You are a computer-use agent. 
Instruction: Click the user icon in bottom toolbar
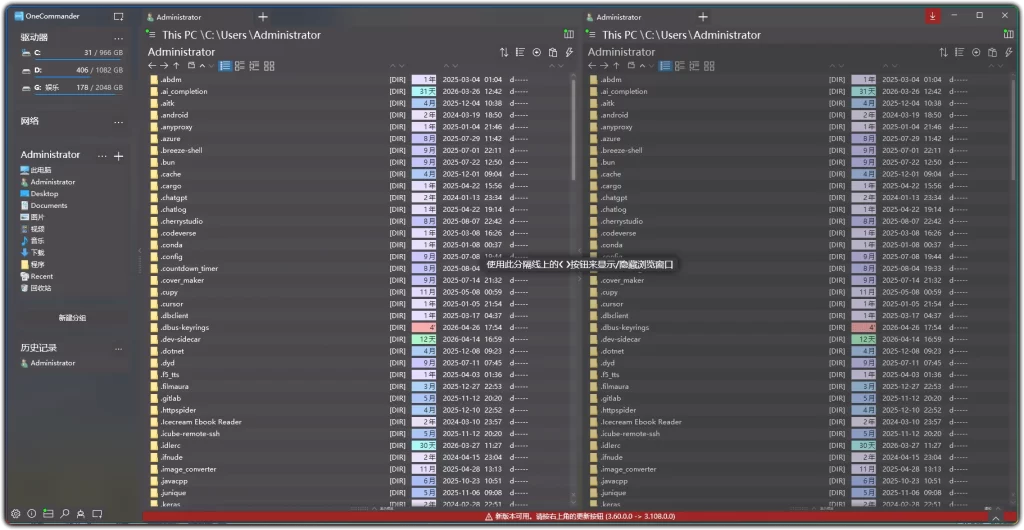81,514
